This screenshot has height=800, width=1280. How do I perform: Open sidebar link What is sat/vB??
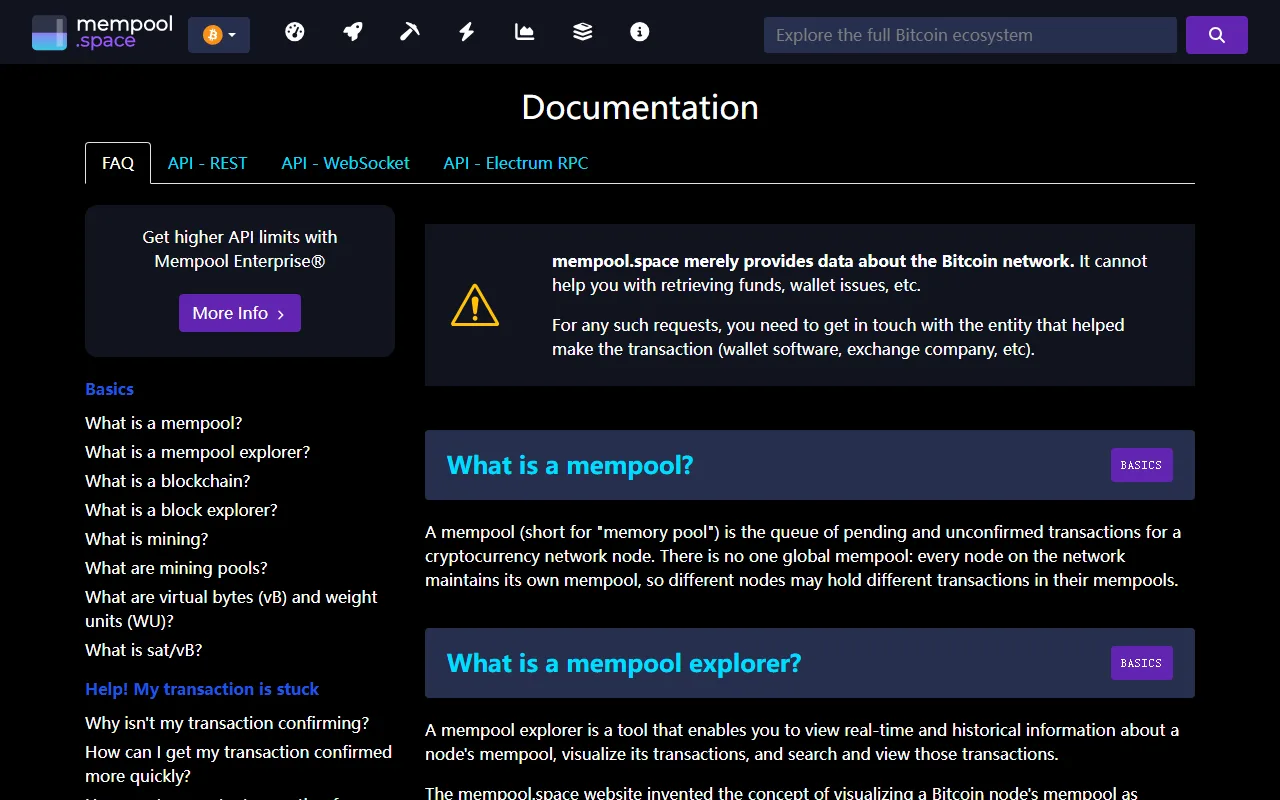[144, 650]
